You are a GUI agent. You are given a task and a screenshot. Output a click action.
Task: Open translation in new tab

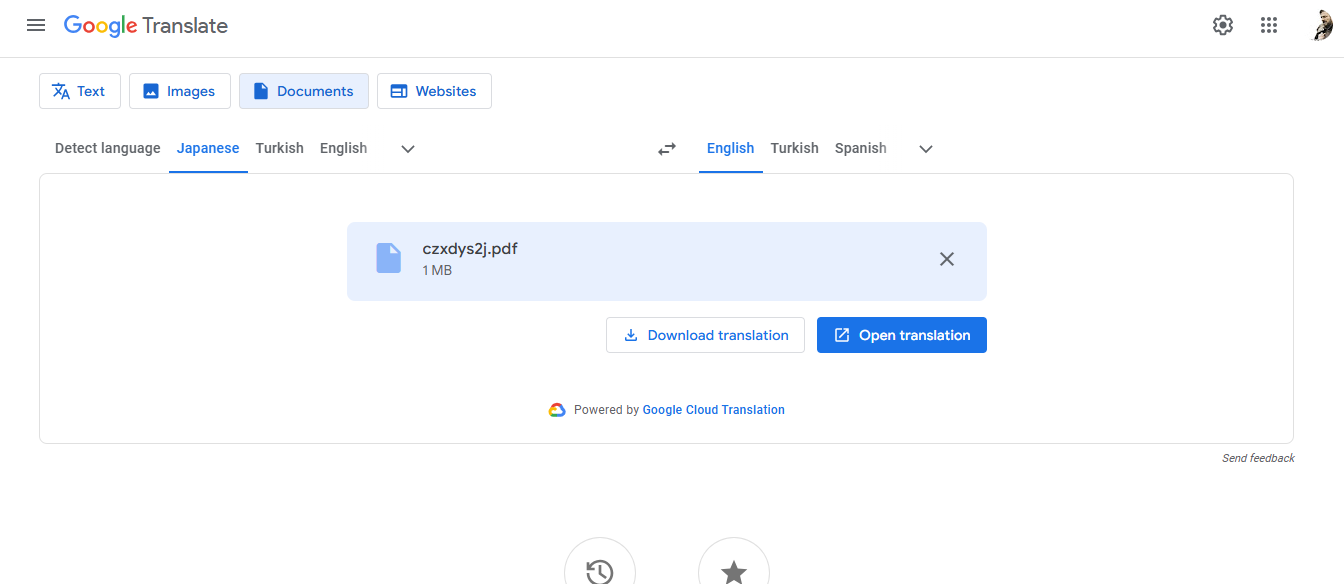(x=901, y=334)
